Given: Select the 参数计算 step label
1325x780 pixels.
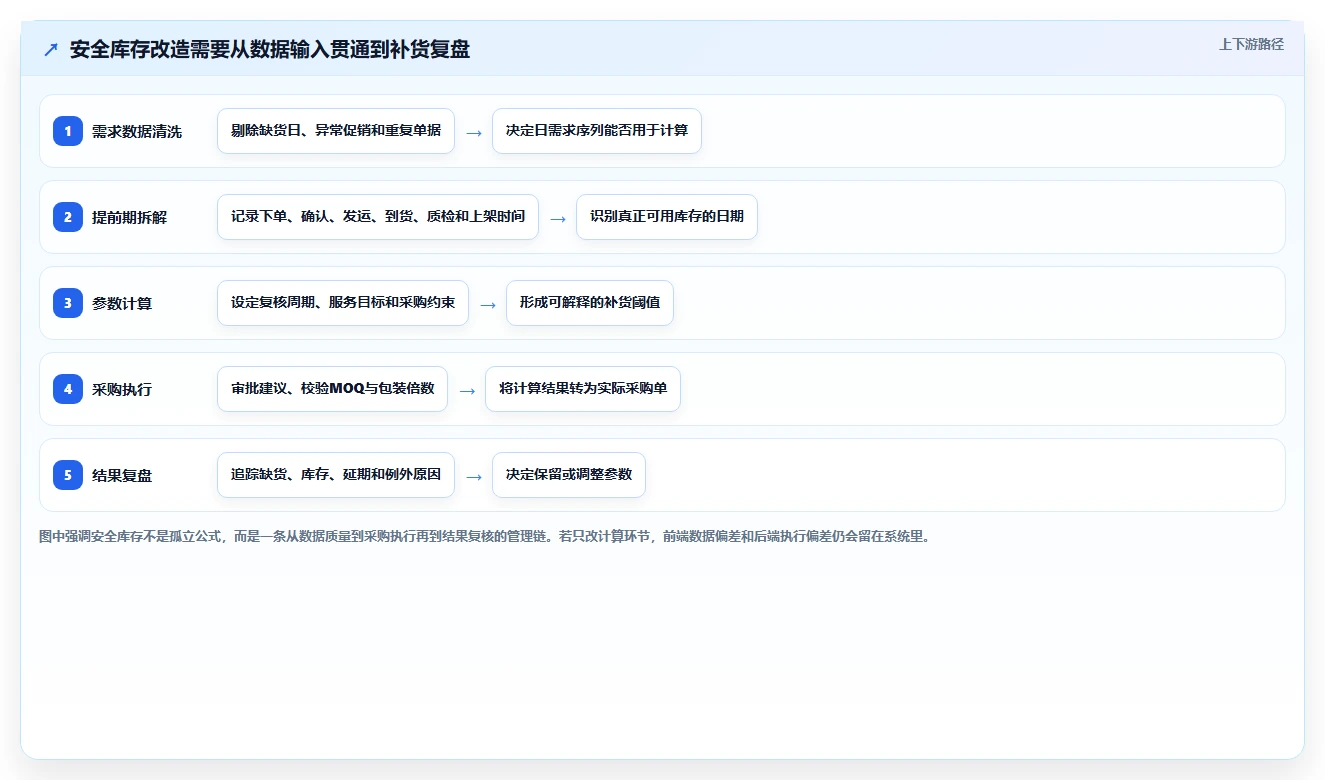Looking at the screenshot, I should click(122, 303).
